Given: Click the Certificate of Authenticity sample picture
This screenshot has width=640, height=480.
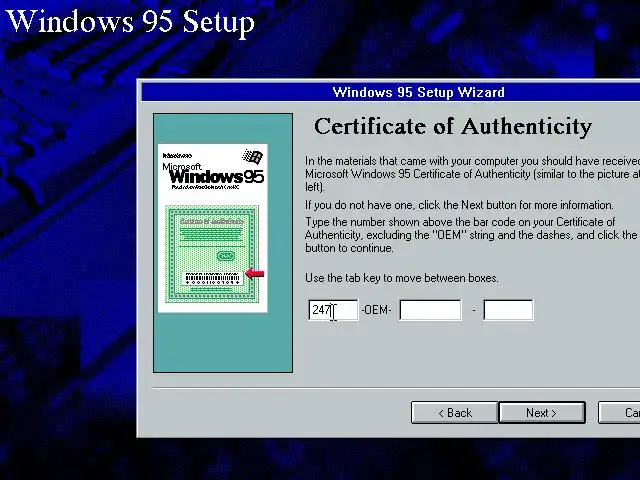Looking at the screenshot, I should click(x=213, y=228).
